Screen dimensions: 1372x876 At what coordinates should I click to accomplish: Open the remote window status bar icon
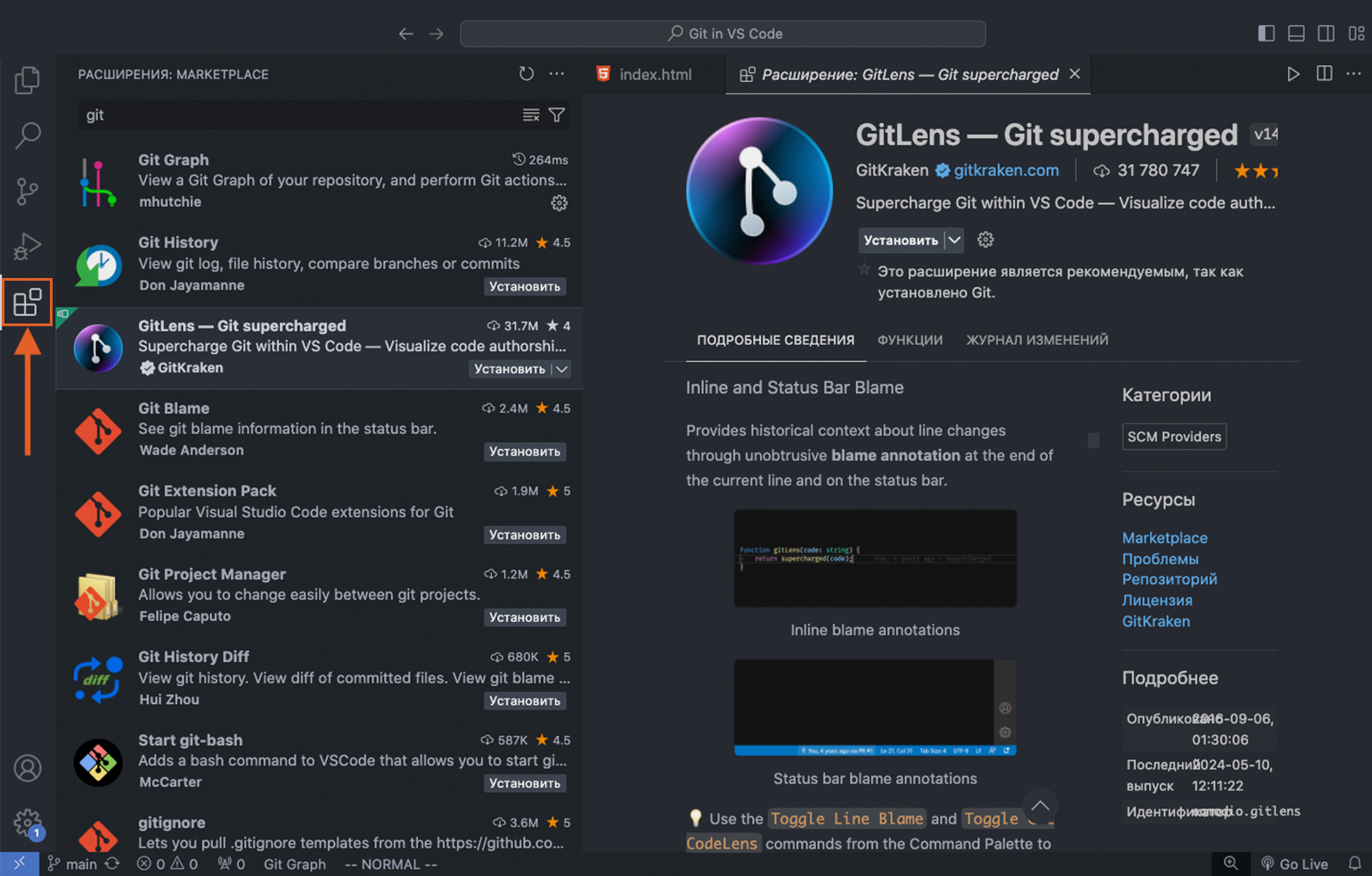(x=20, y=864)
